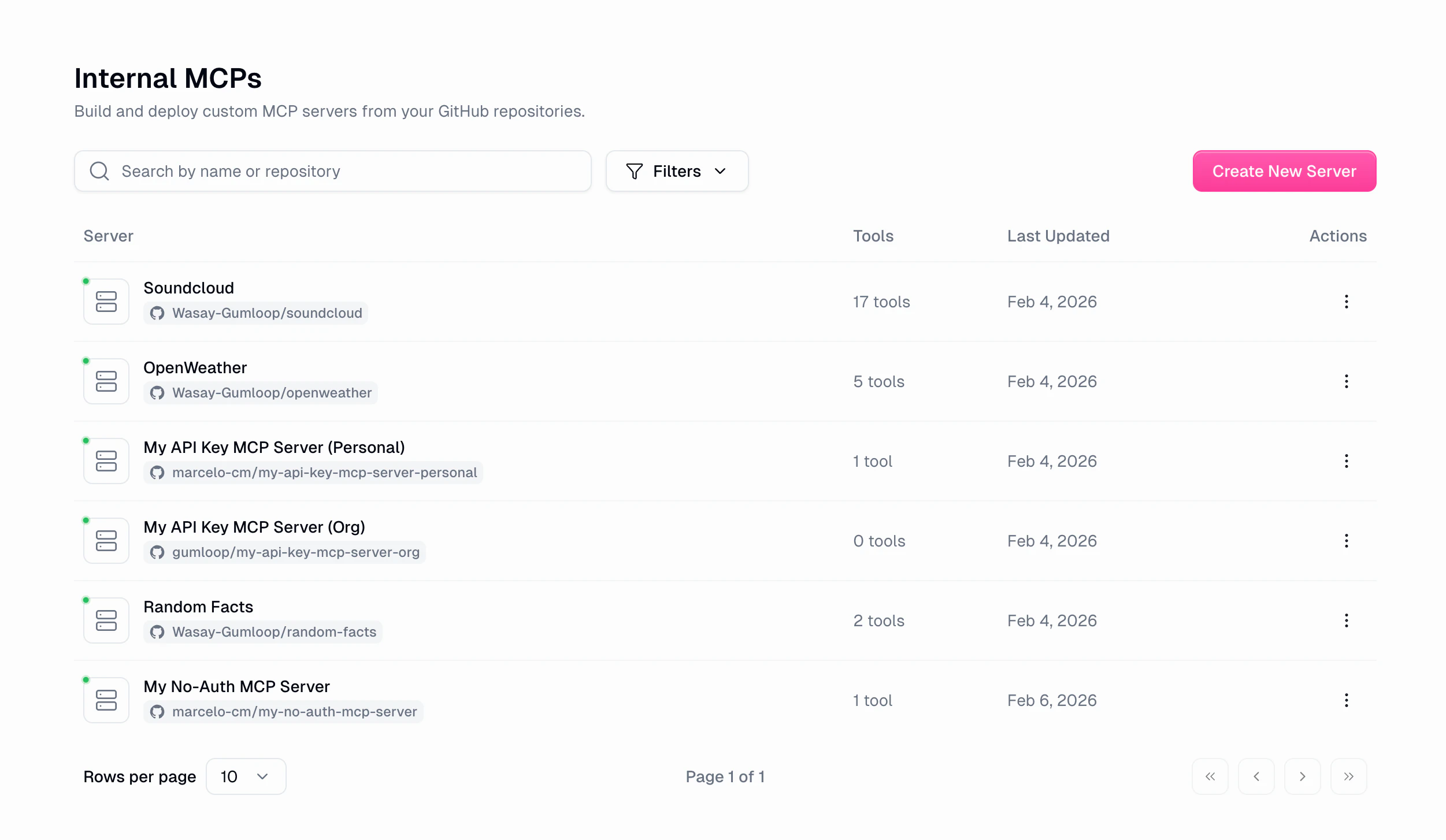This screenshot has width=1446, height=840.
Task: Open actions menu for OpenWeather server
Action: [1346, 381]
